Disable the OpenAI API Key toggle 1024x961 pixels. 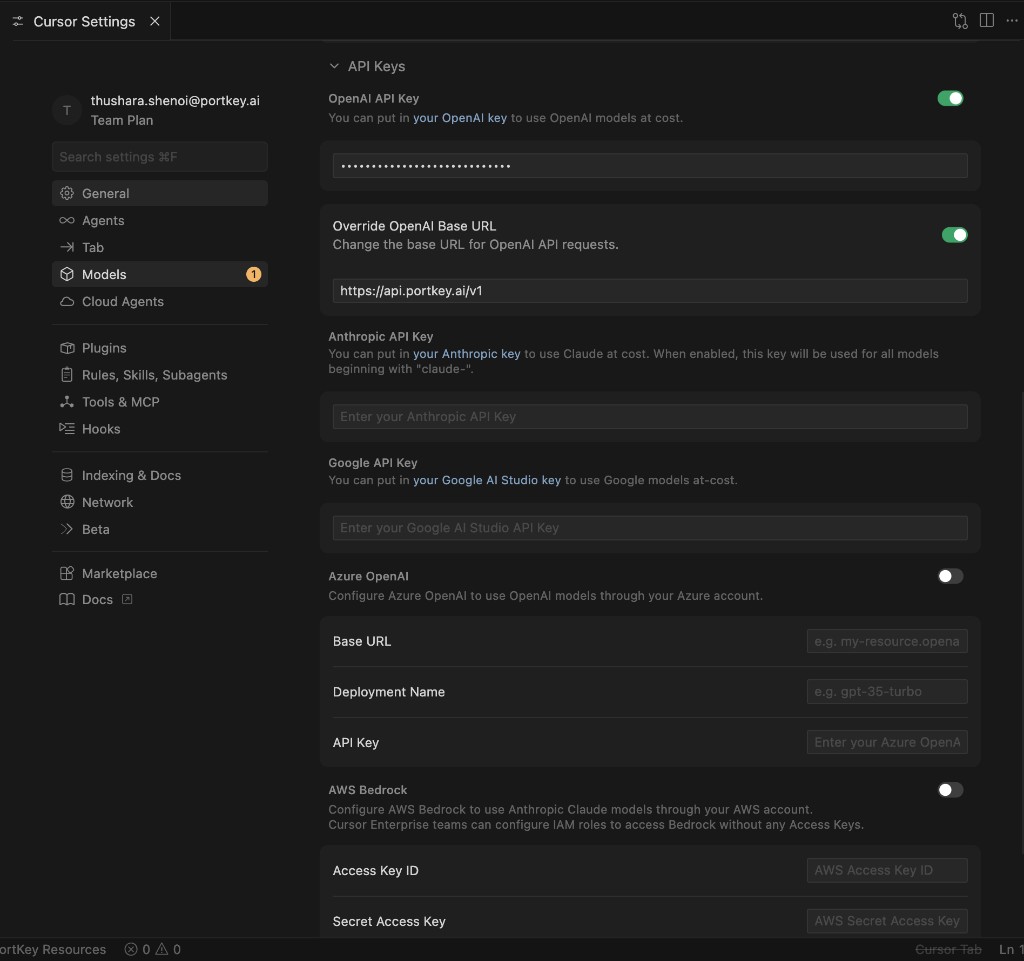(x=950, y=98)
